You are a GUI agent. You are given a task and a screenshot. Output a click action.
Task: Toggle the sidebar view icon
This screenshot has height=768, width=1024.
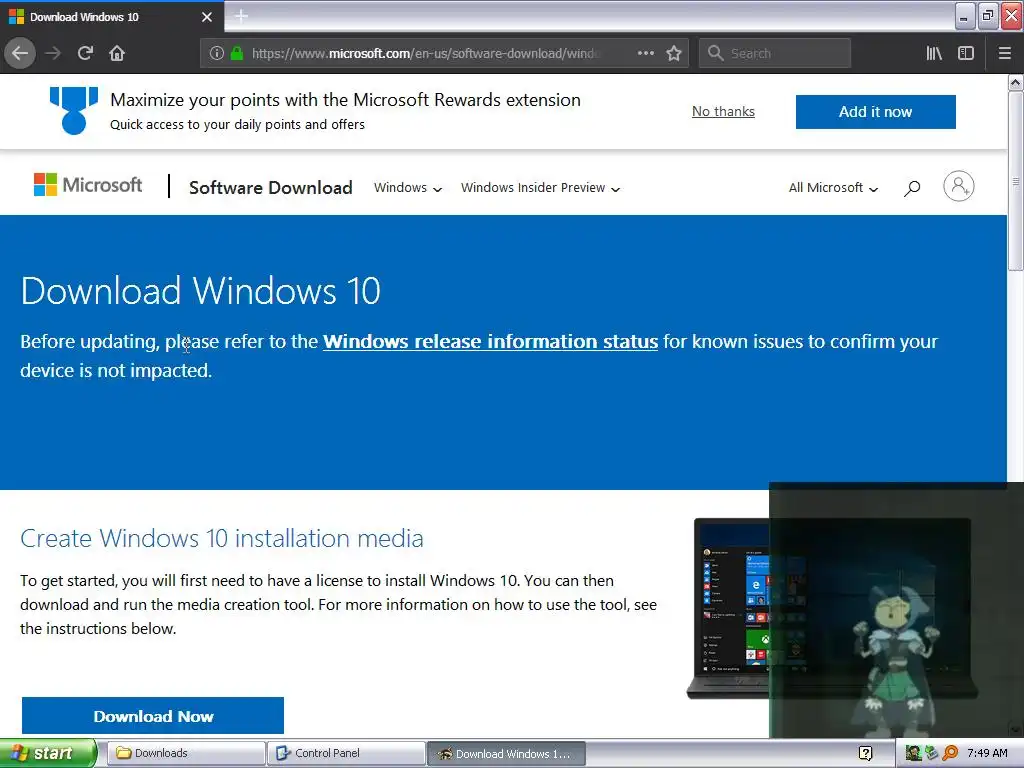pyautogui.click(x=966, y=53)
